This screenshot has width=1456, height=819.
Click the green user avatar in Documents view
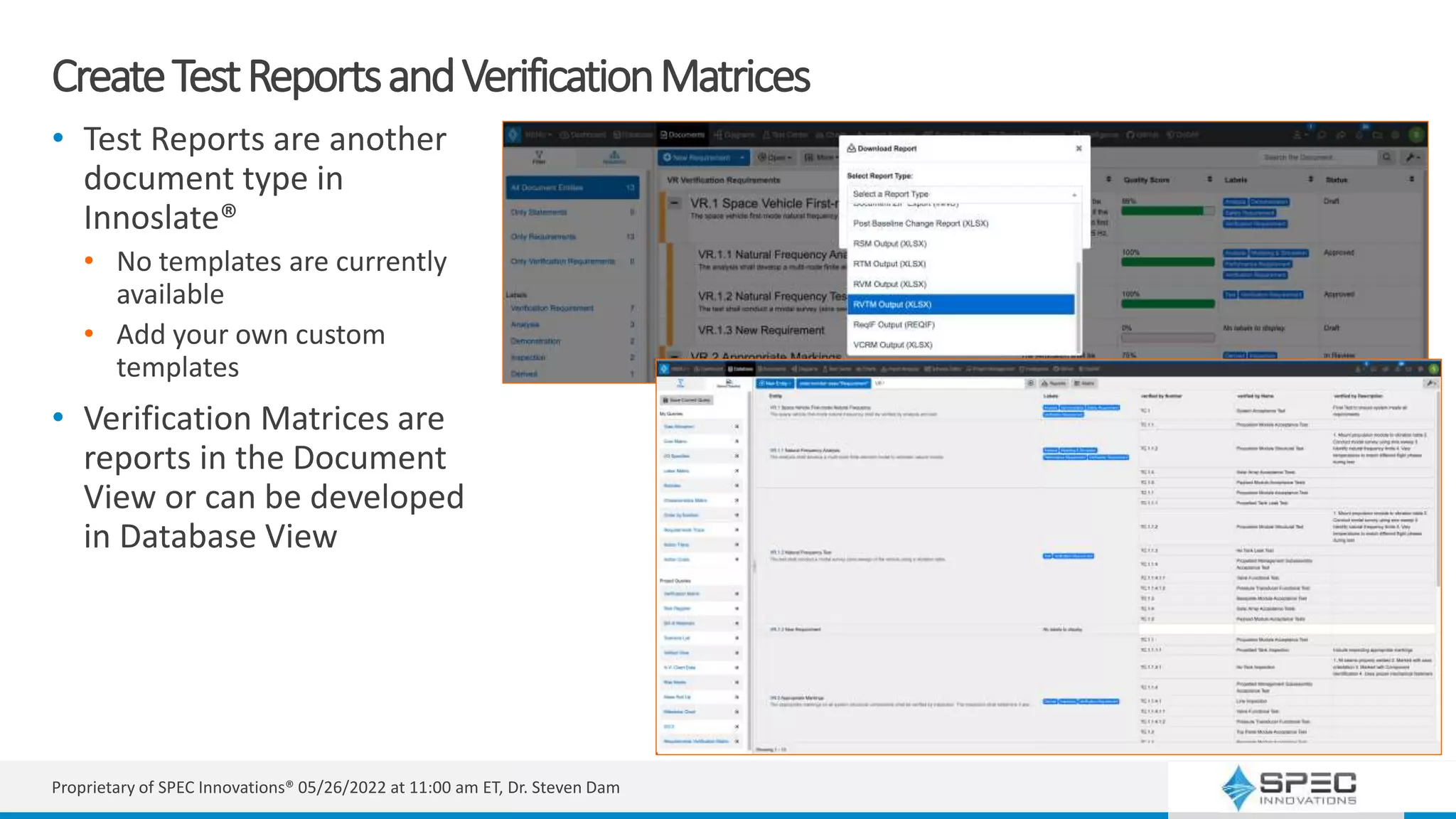point(1416,134)
